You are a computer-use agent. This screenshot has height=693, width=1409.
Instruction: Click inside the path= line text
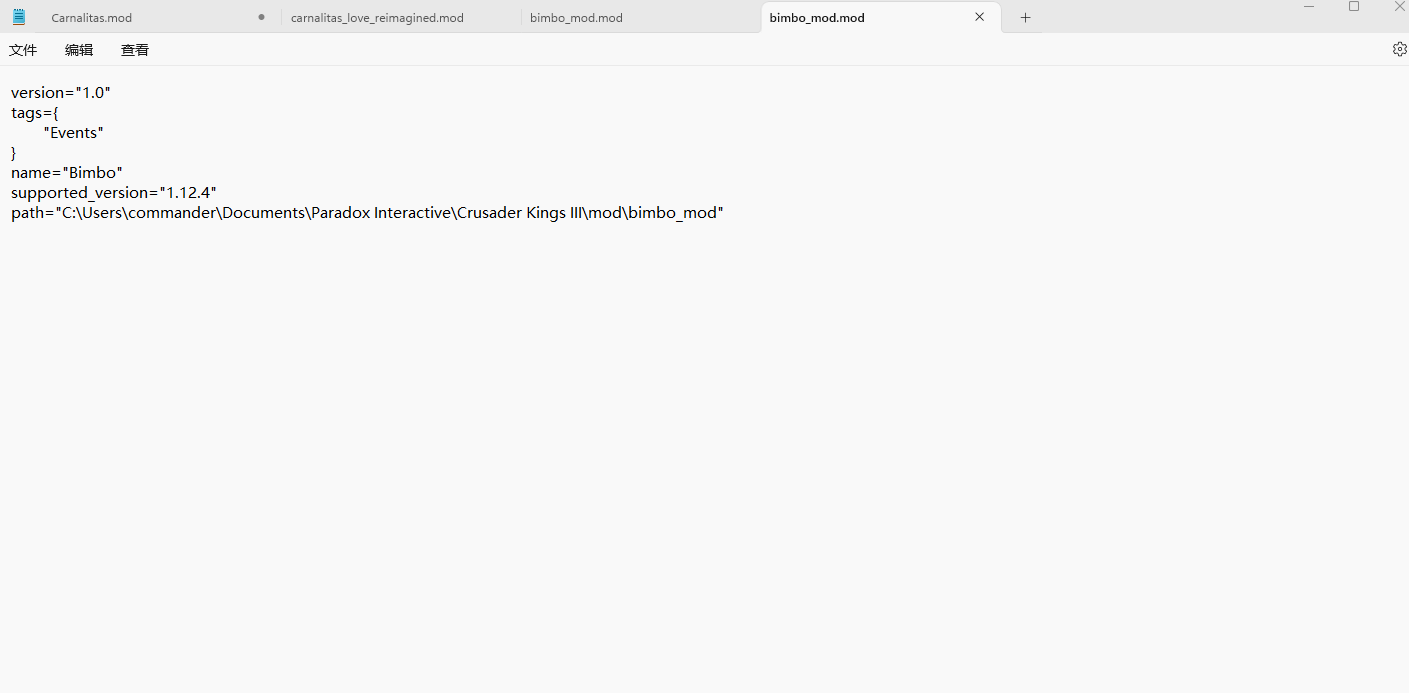coord(366,213)
